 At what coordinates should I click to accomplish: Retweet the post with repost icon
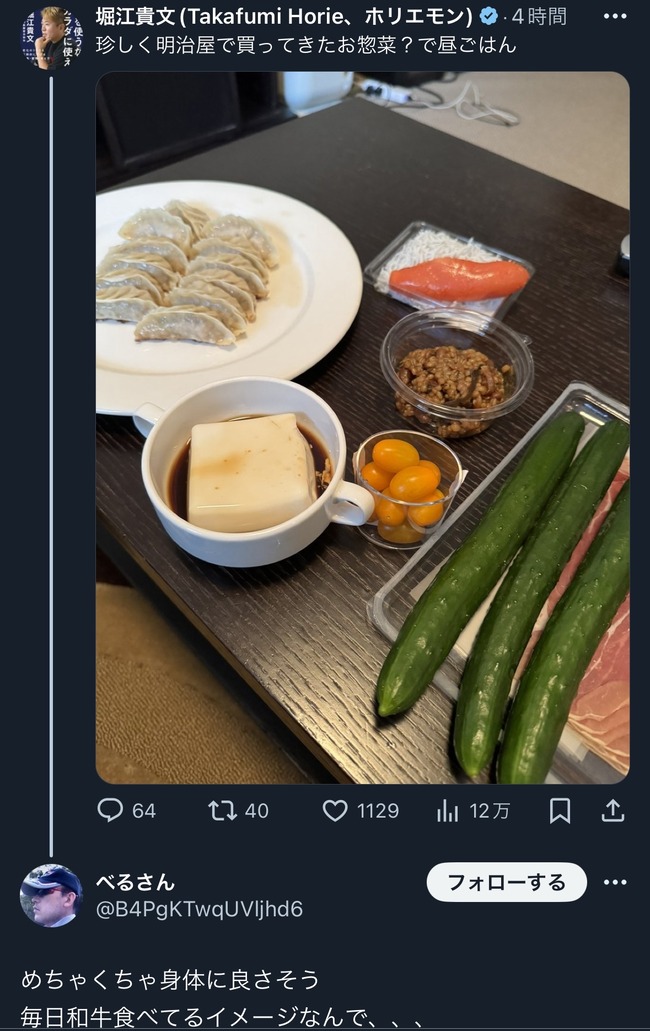pos(222,810)
